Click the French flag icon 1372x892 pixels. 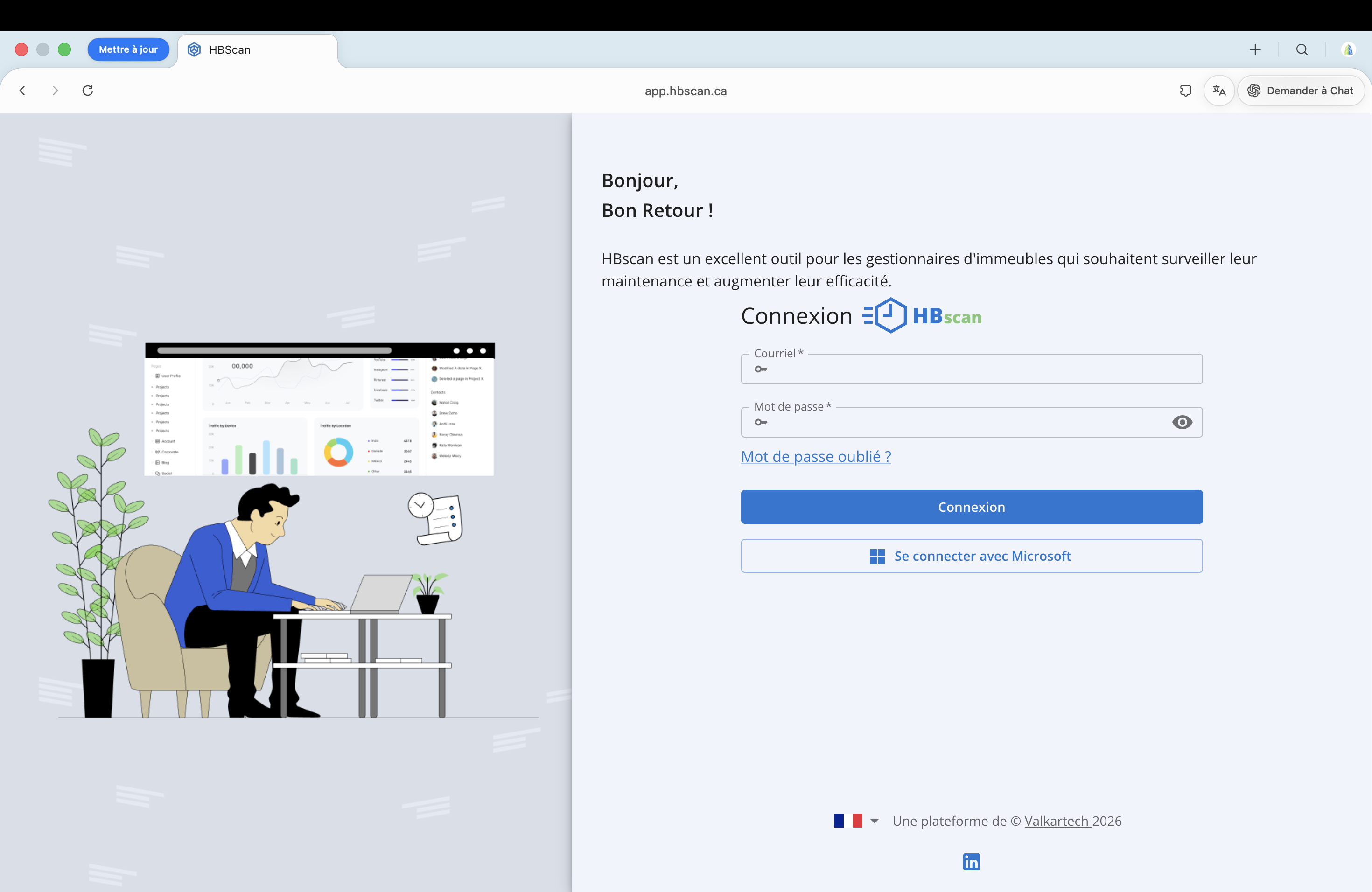(848, 821)
